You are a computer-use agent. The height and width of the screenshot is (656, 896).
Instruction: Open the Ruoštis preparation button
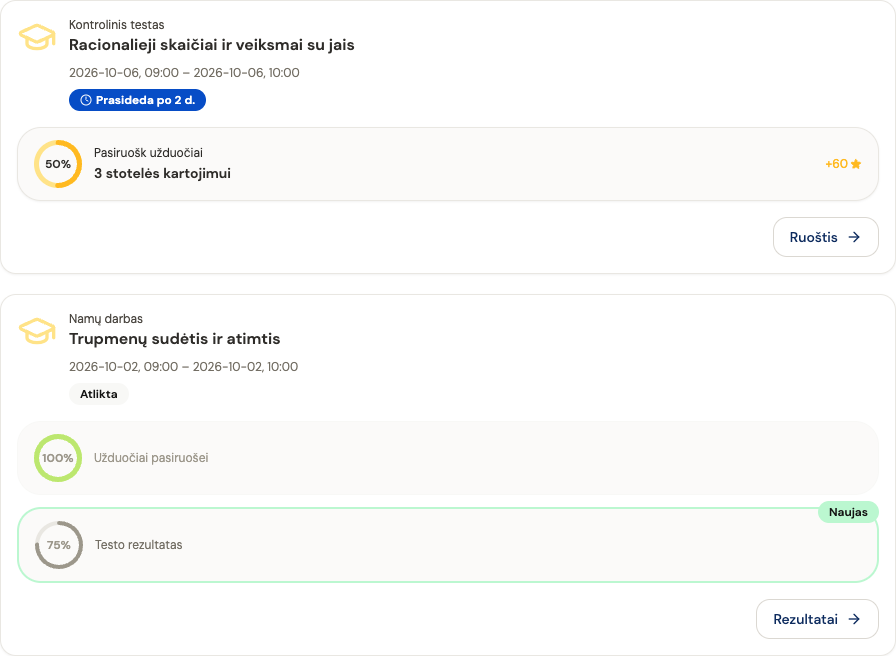(826, 237)
